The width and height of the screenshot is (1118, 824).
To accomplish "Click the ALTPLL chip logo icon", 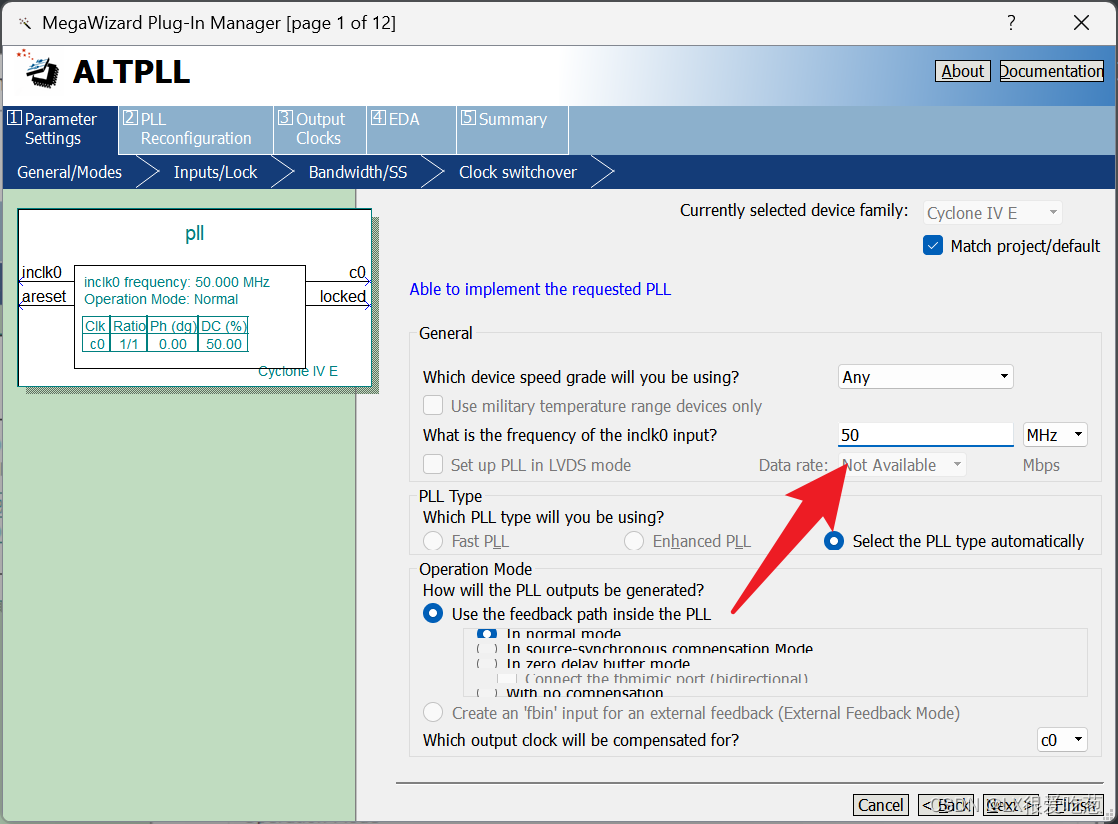I will coord(39,70).
